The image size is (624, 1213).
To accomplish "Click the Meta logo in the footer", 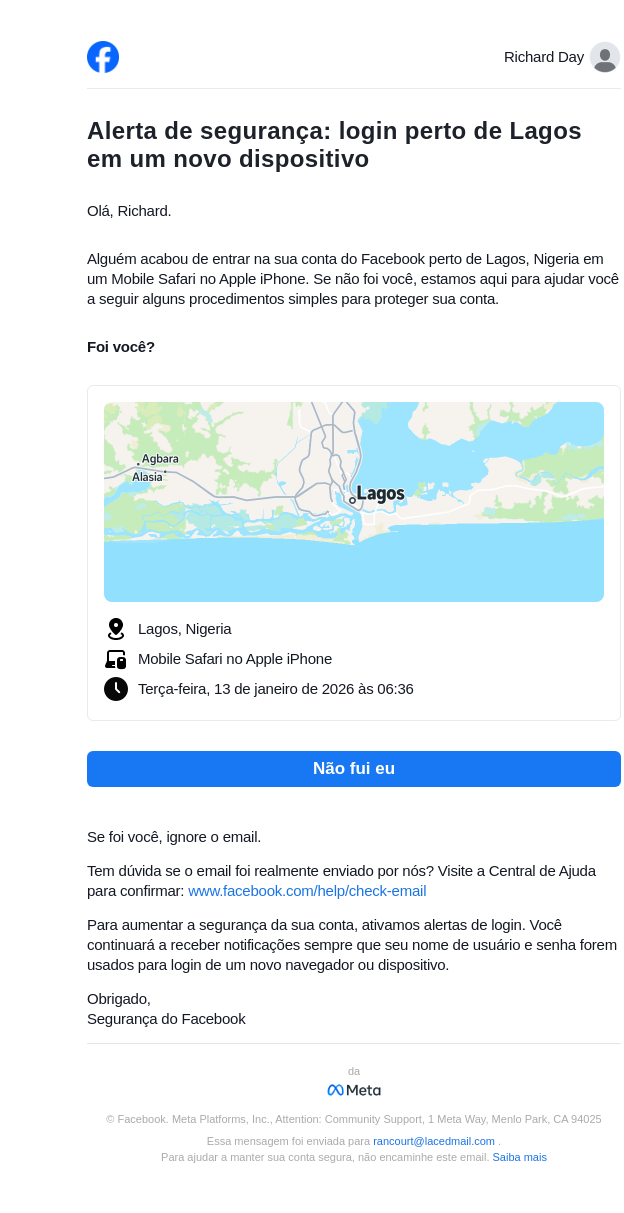I will pos(354,1090).
